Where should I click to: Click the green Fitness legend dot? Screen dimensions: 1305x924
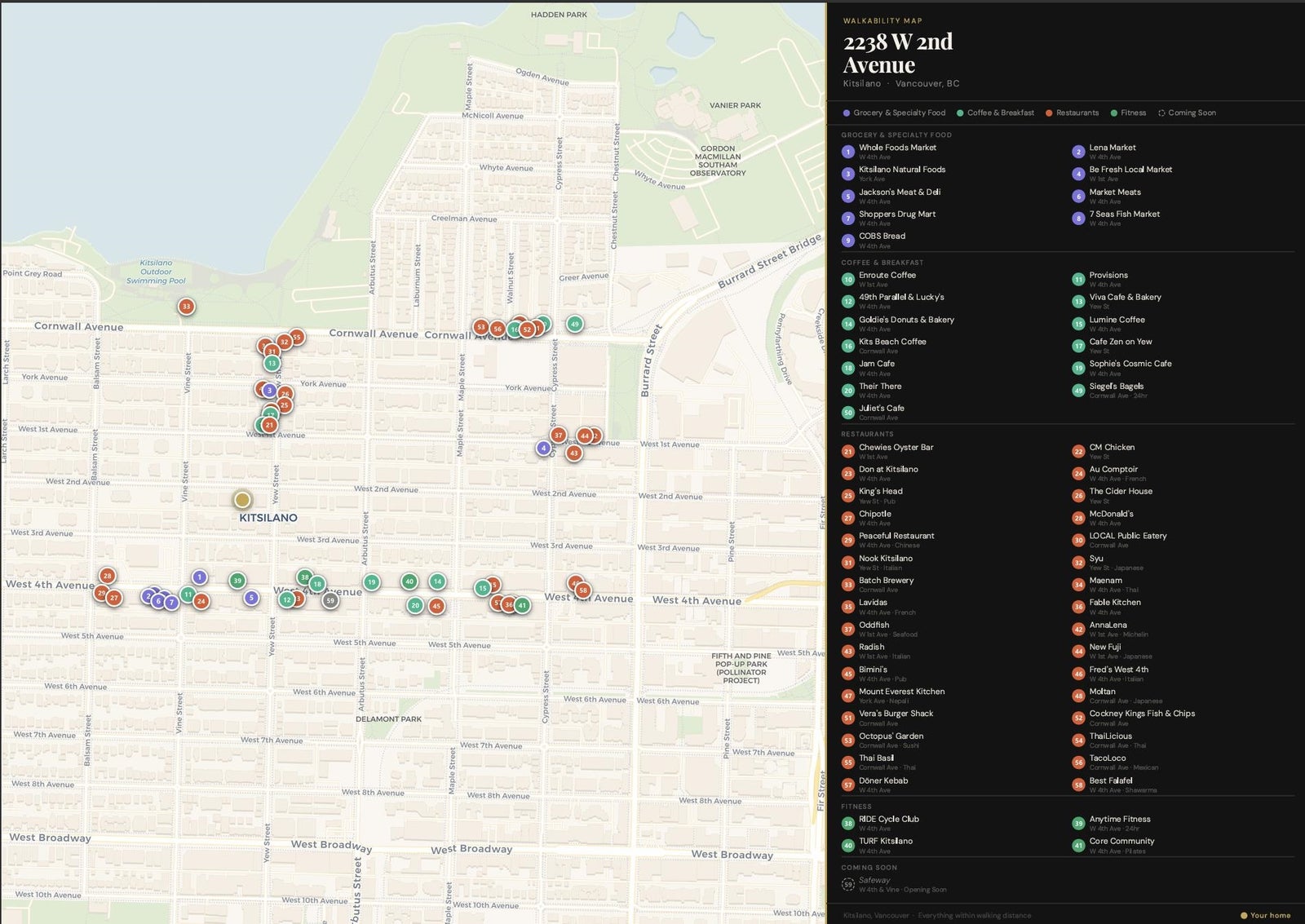(1114, 113)
